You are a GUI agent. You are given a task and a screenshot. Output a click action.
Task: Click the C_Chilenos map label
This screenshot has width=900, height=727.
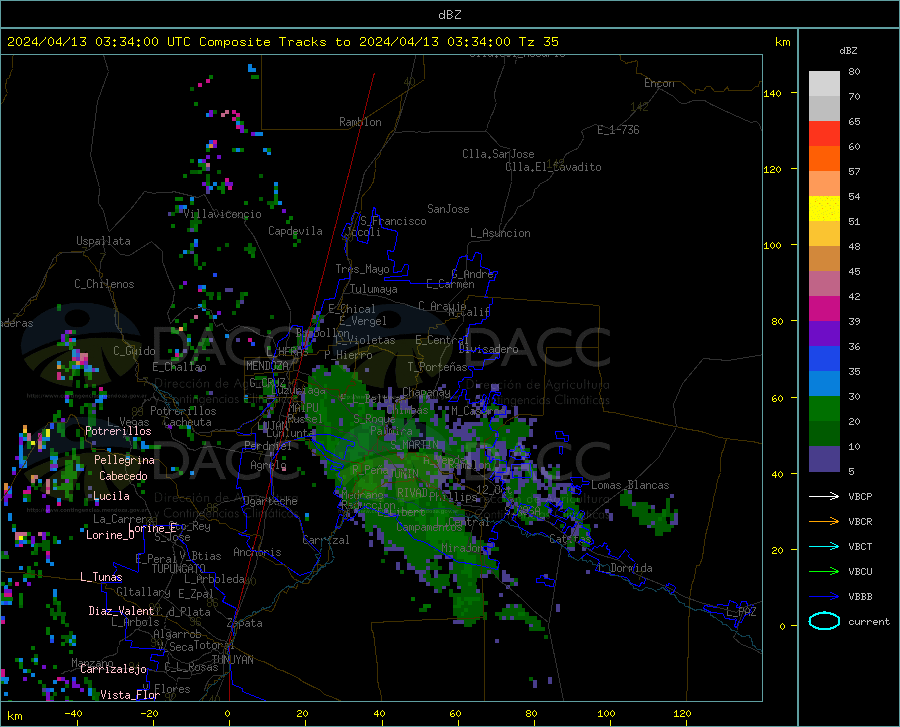click(104, 284)
